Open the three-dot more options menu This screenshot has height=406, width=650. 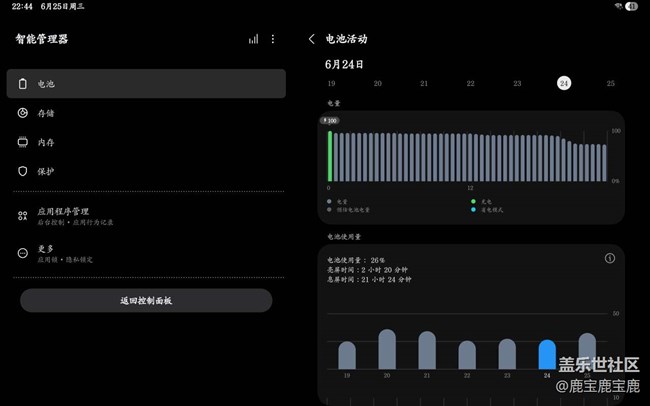(273, 39)
